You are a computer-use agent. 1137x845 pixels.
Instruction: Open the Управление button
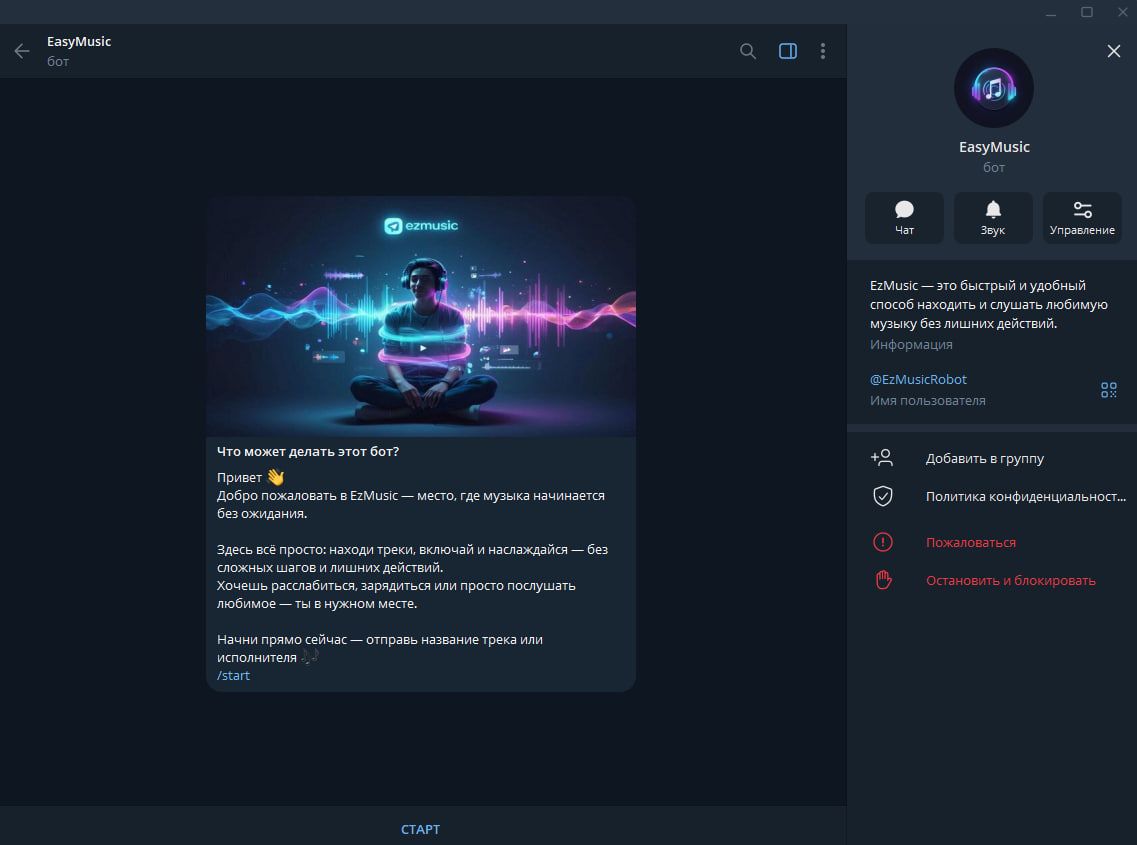point(1082,218)
